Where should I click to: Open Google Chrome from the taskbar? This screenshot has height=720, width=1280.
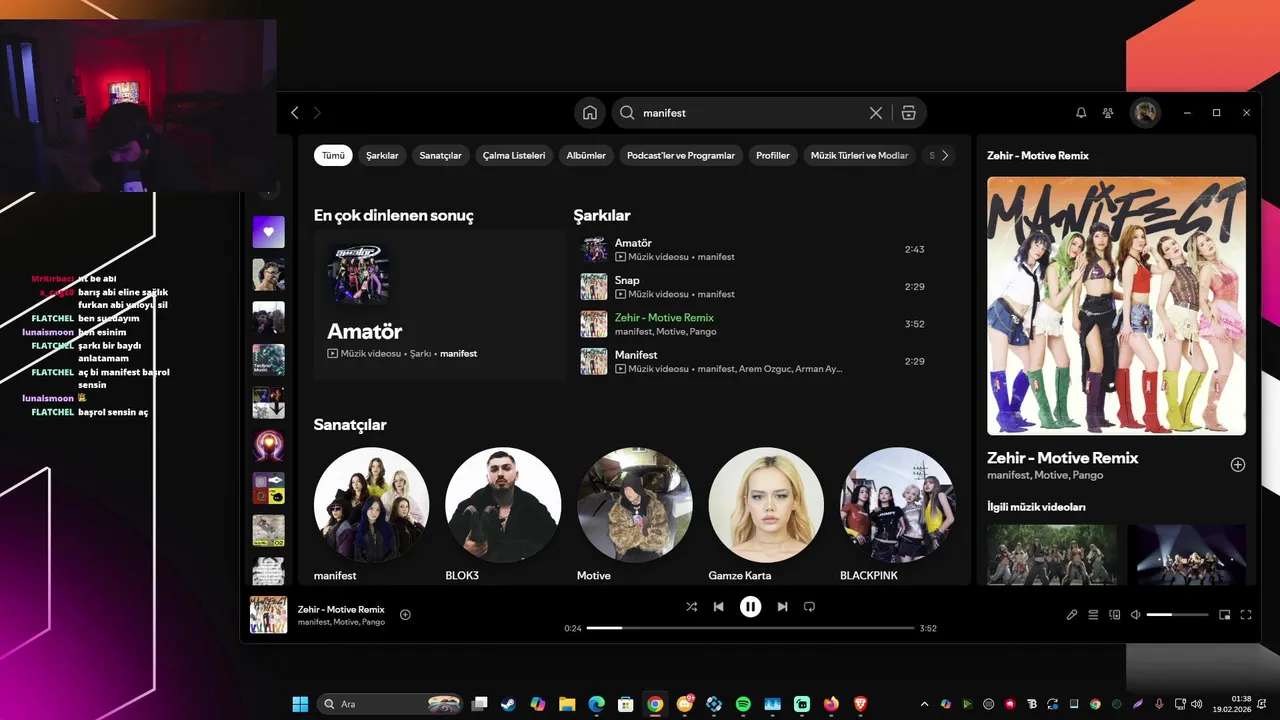[655, 704]
